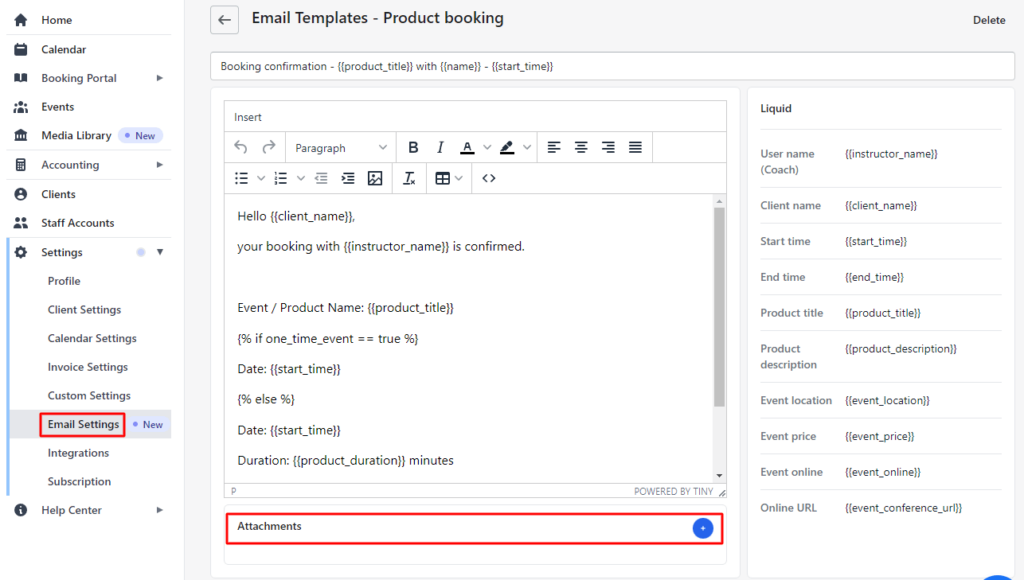Open the text highlight color picker
The width and height of the screenshot is (1024, 580).
513,147
